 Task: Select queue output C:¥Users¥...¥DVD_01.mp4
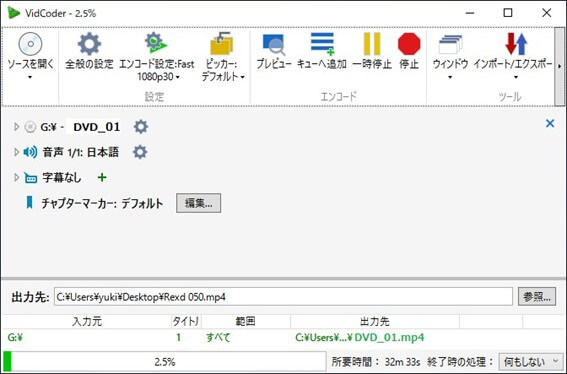360,337
